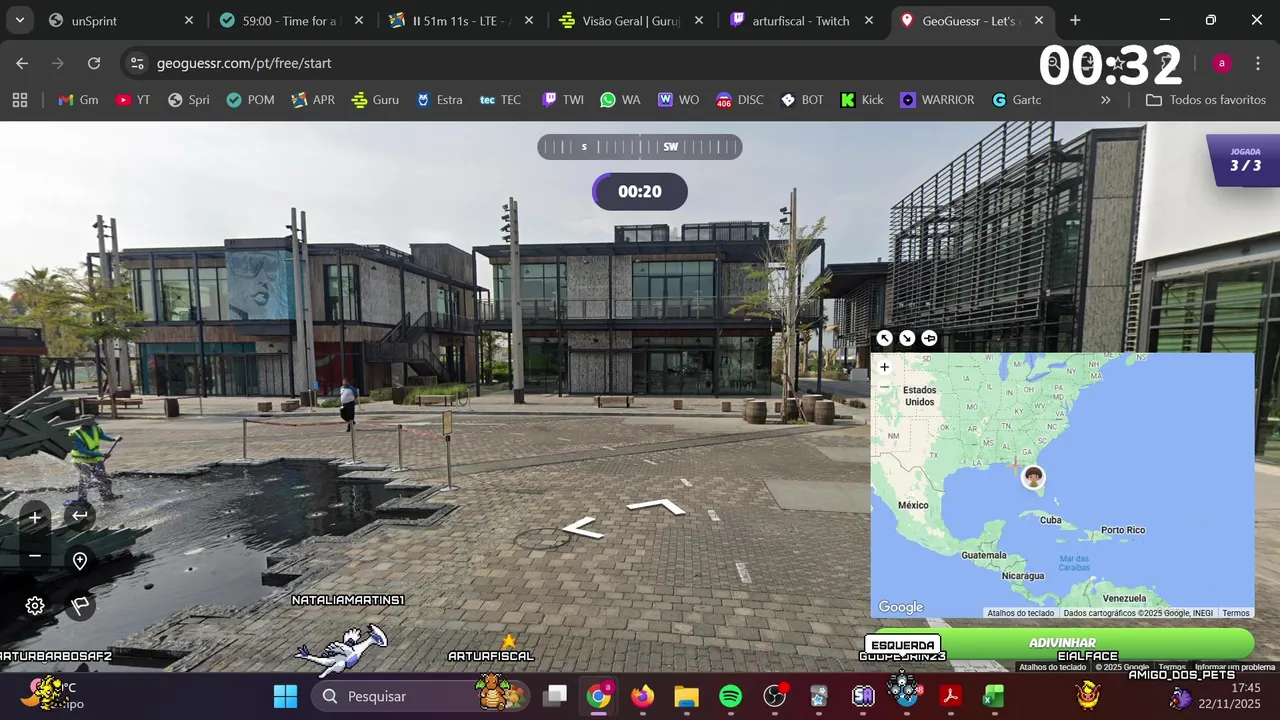Image resolution: width=1280 pixels, height=720 pixels.
Task: Open the BOT bookmark
Action: pos(802,100)
